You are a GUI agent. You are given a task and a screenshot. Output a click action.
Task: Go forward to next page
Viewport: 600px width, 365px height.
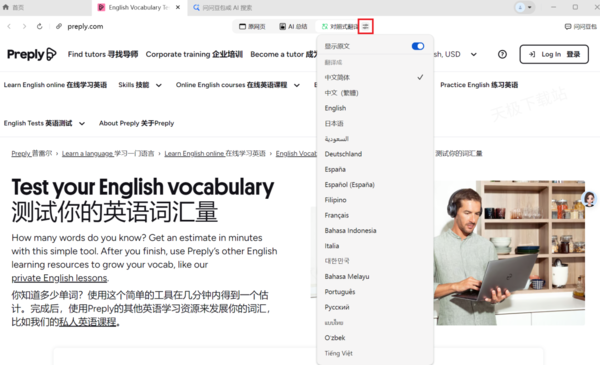pyautogui.click(x=24, y=26)
